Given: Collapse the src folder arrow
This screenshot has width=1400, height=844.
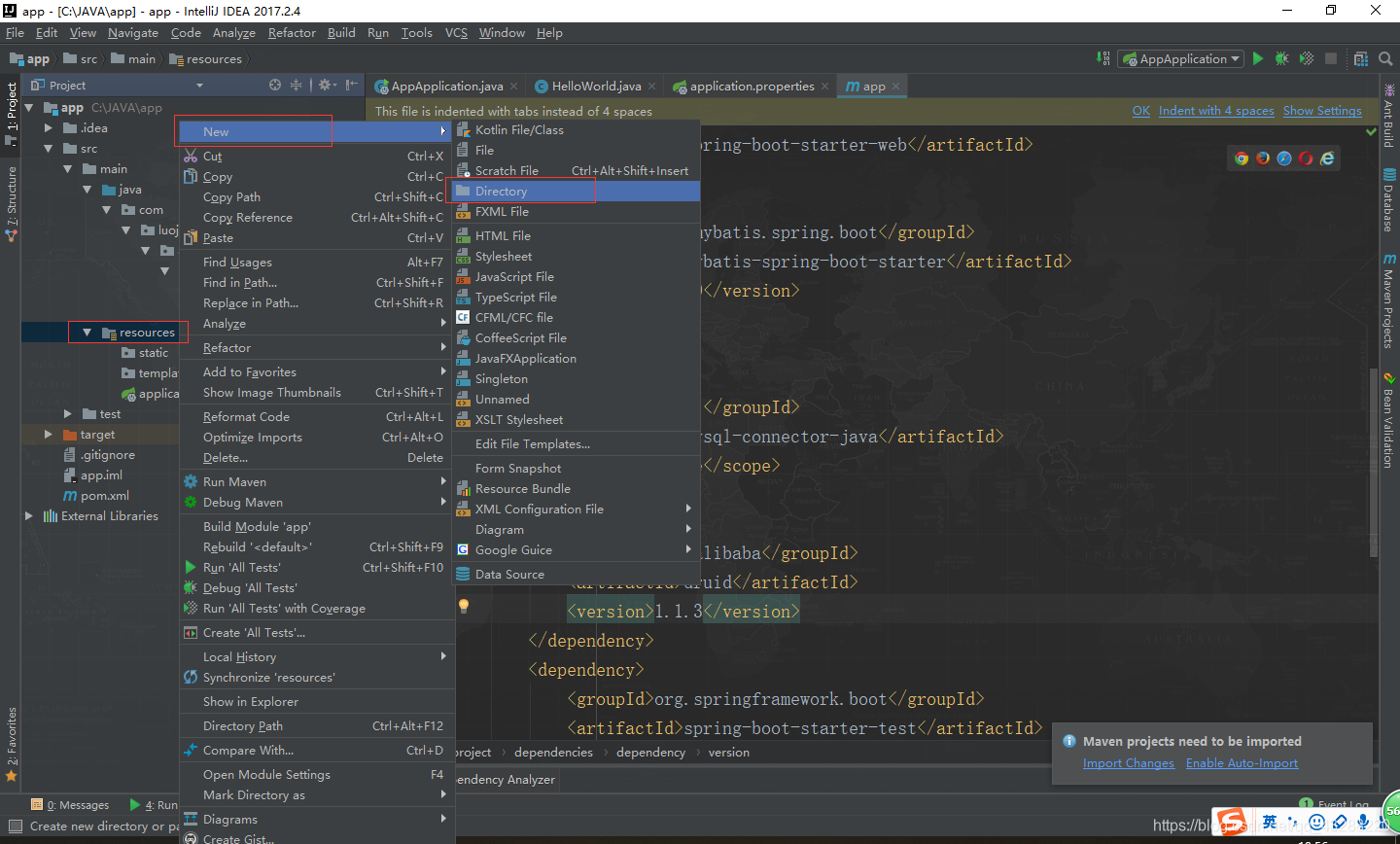Looking at the screenshot, I should [49, 149].
